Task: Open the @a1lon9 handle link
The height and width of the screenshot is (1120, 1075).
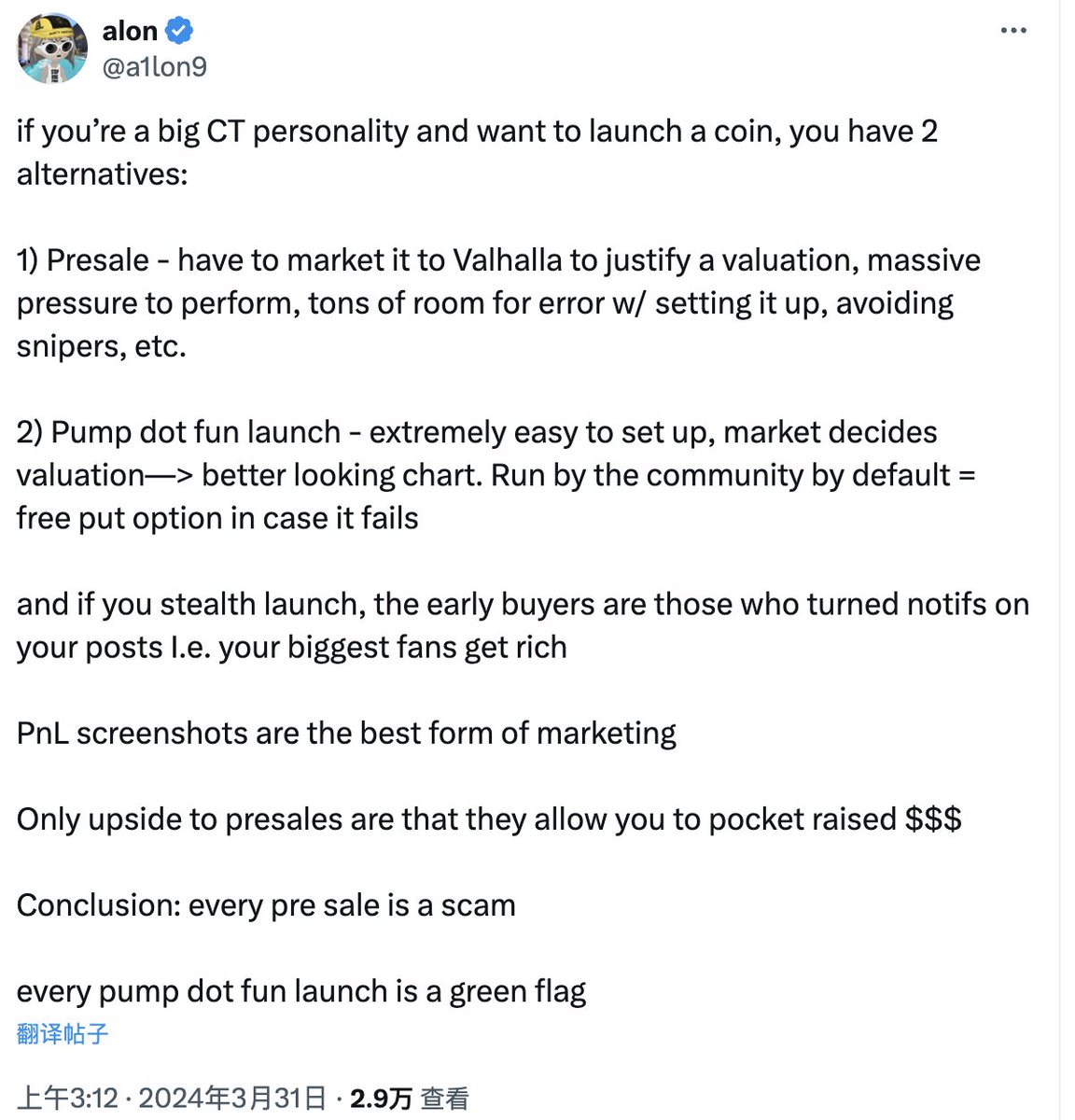Action: (x=155, y=67)
